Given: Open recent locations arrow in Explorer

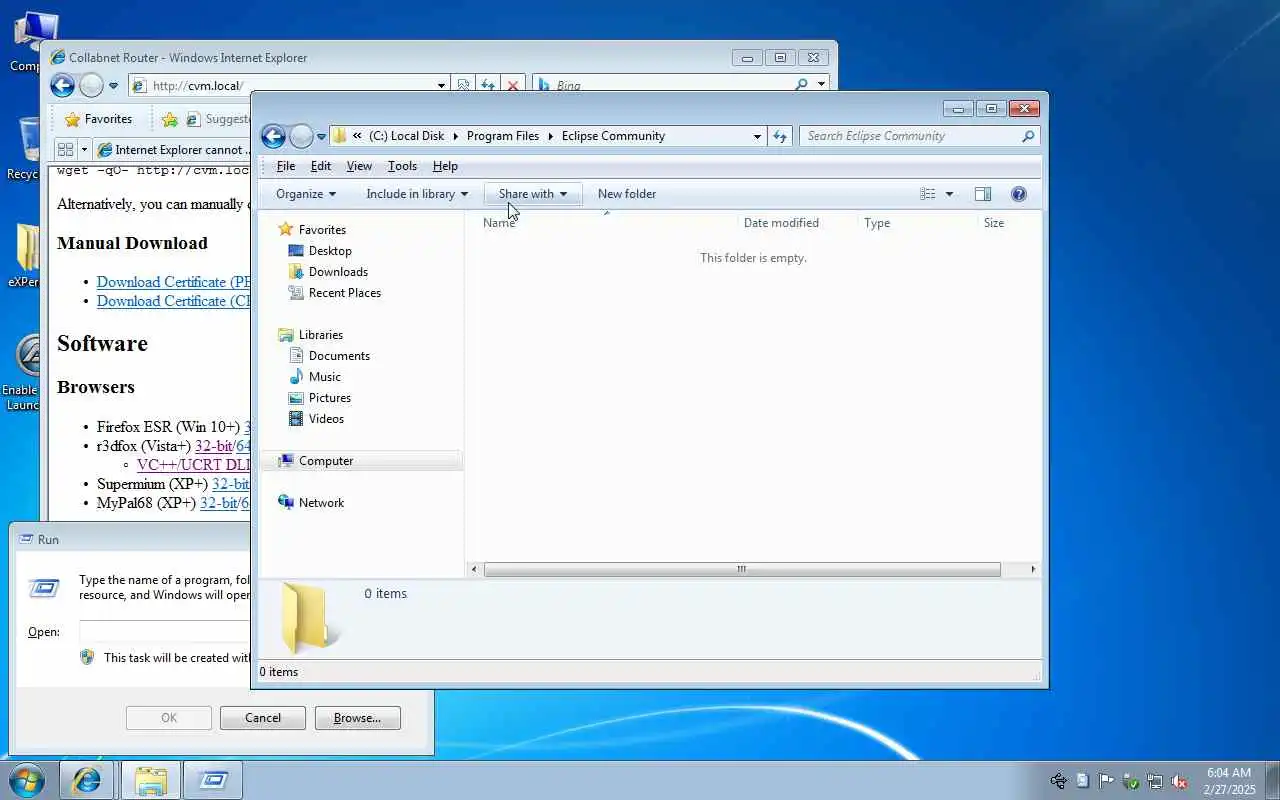Looking at the screenshot, I should point(321,137).
